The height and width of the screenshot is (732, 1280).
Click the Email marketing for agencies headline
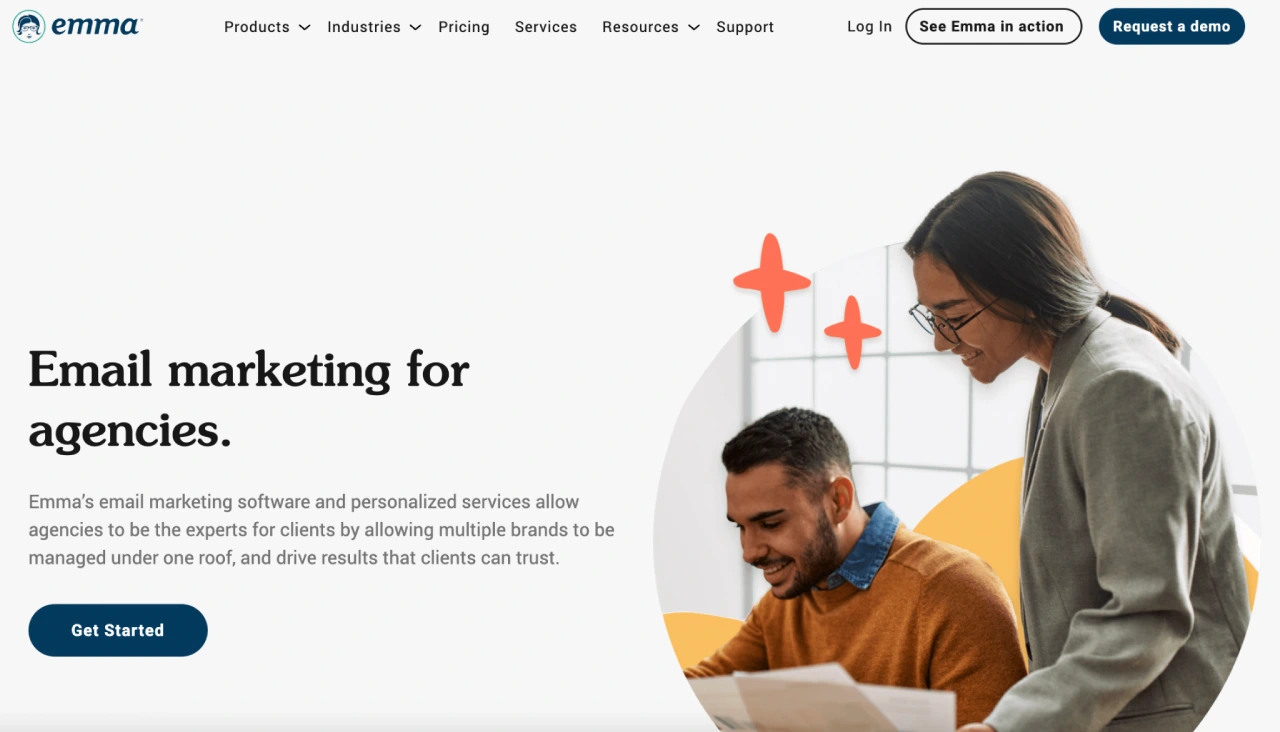click(249, 399)
